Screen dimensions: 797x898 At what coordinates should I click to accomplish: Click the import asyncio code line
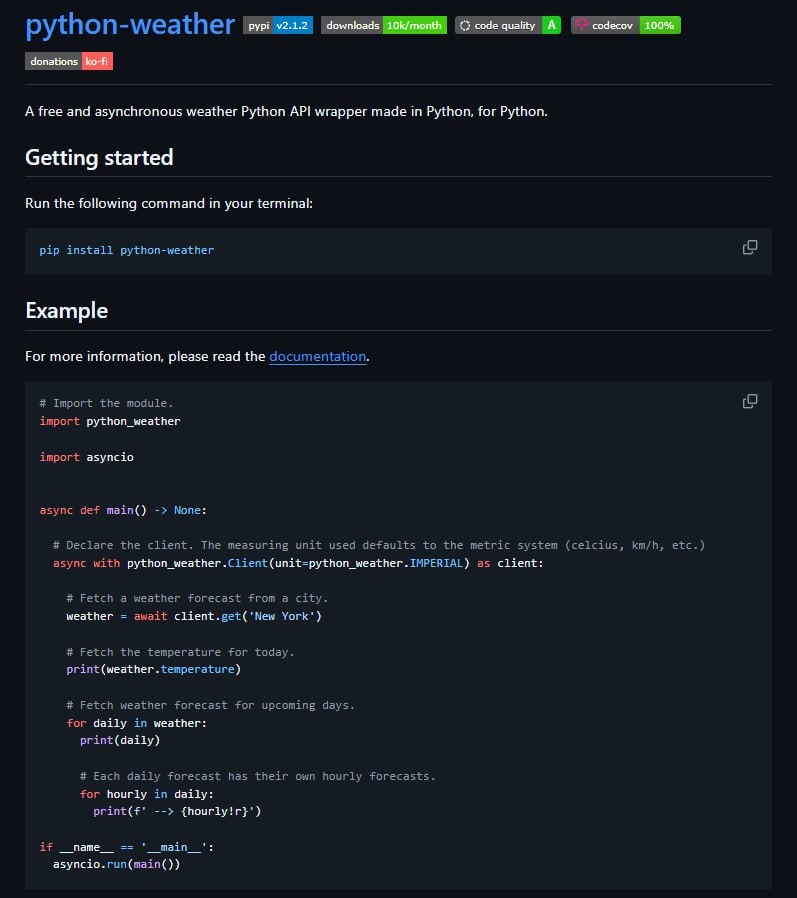[x=87, y=457]
